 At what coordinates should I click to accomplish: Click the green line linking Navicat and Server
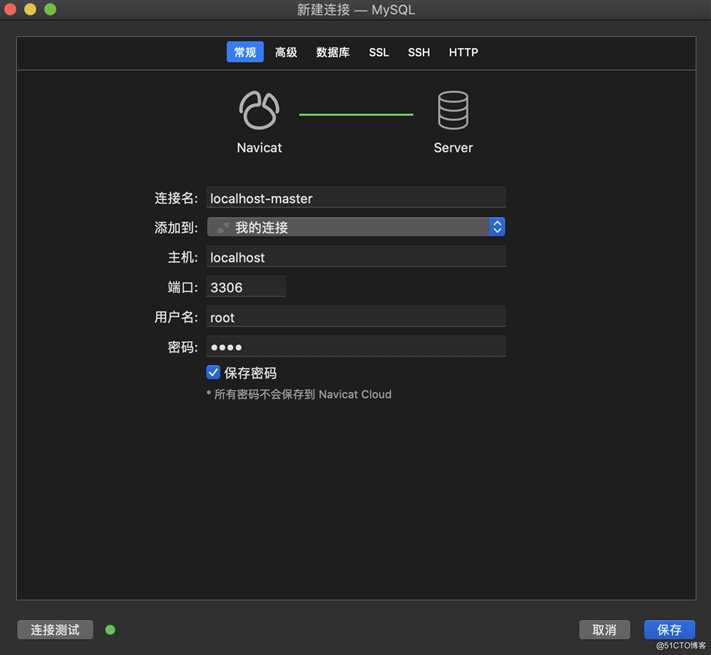[x=356, y=115]
